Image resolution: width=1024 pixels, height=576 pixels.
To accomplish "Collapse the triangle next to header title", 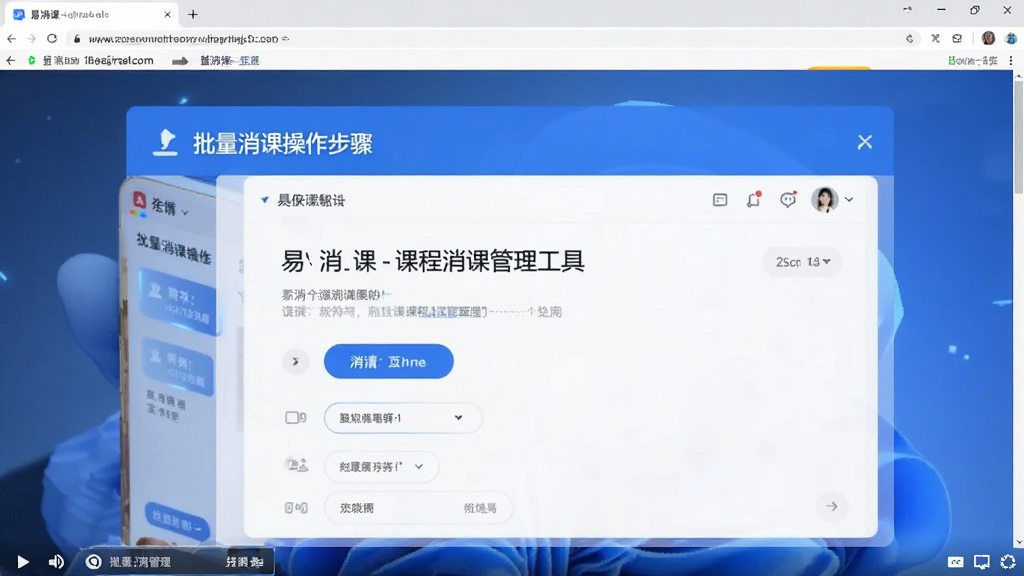I will [x=264, y=200].
